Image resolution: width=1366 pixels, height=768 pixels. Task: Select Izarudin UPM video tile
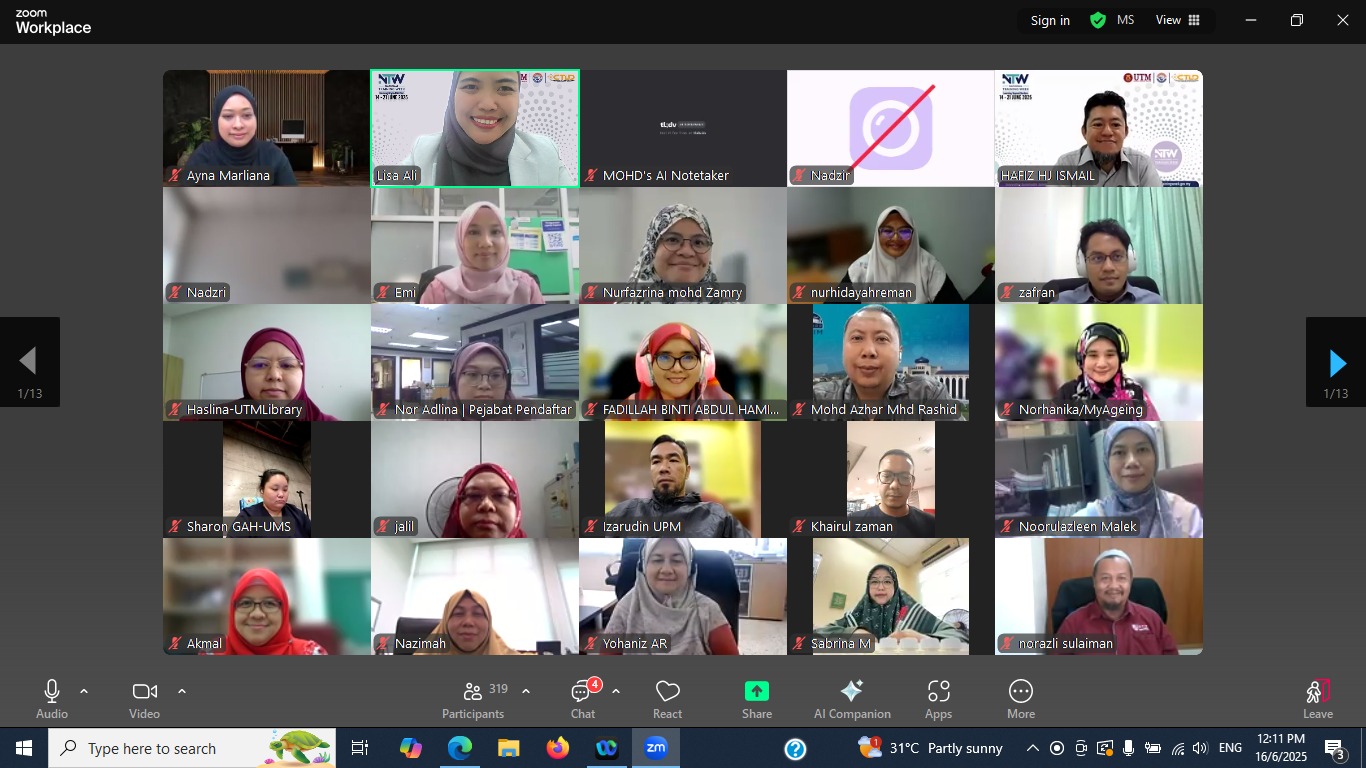(683, 479)
